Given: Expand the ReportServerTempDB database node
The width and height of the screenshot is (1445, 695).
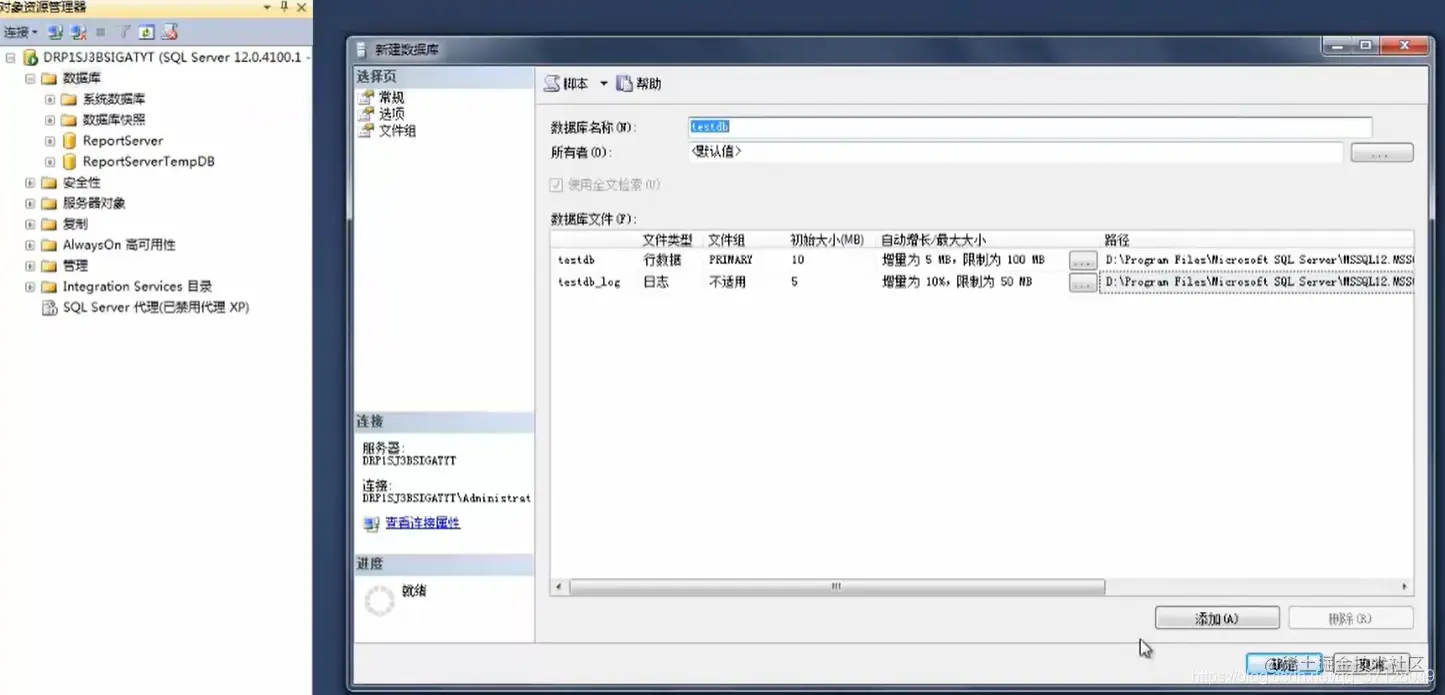Looking at the screenshot, I should tap(50, 161).
